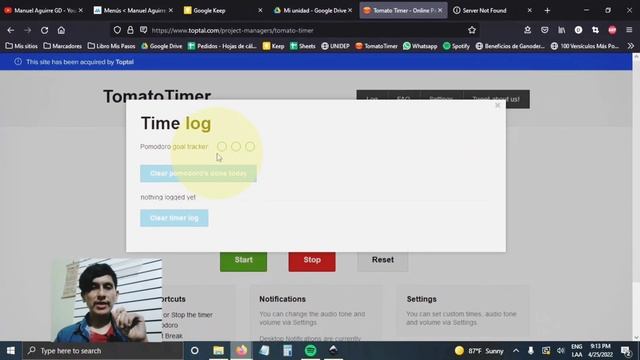Viewport: 640px width, 360px height.
Task: Open the TomatoTimer bookmark
Action: [x=376, y=46]
